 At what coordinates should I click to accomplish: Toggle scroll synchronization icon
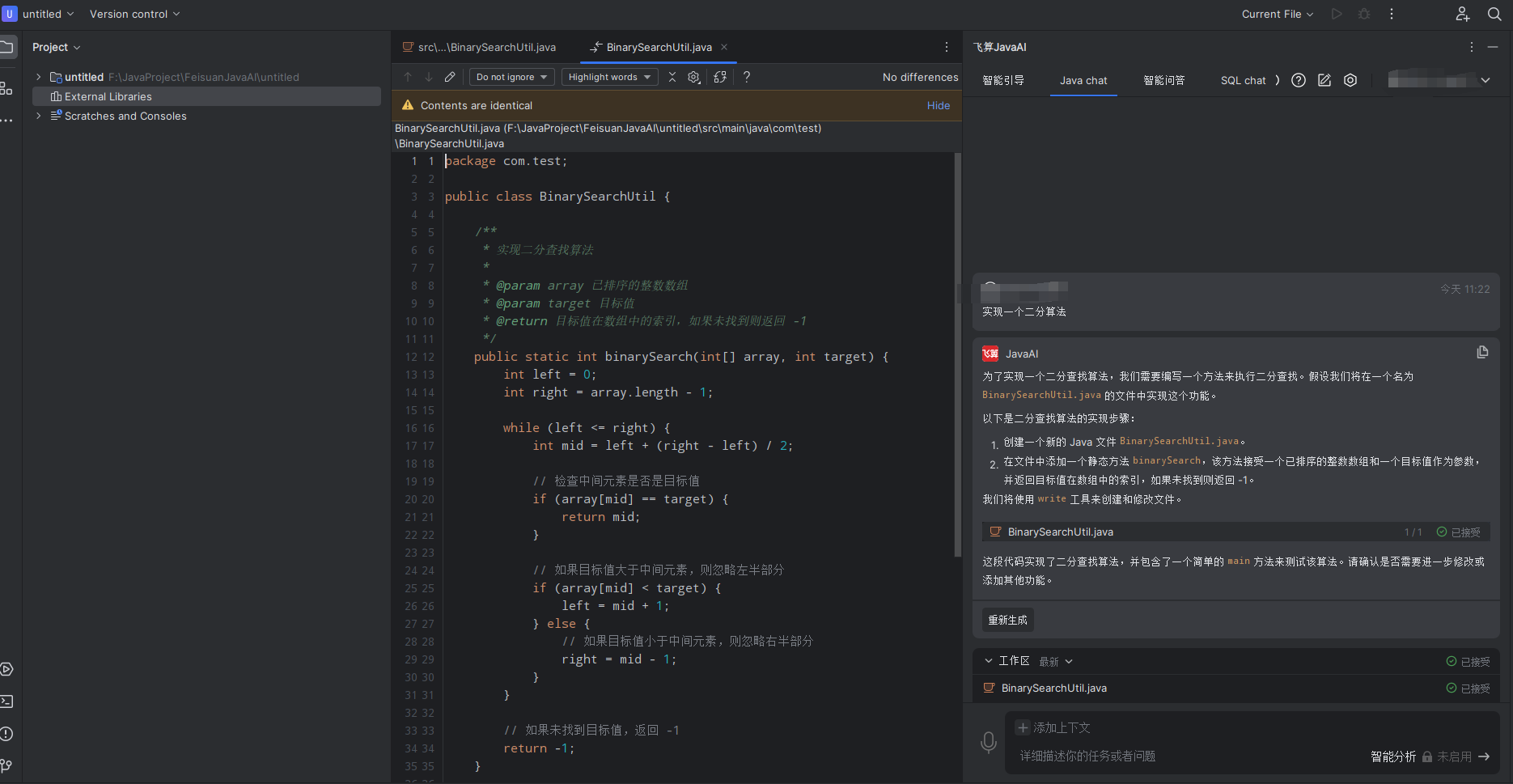[720, 77]
